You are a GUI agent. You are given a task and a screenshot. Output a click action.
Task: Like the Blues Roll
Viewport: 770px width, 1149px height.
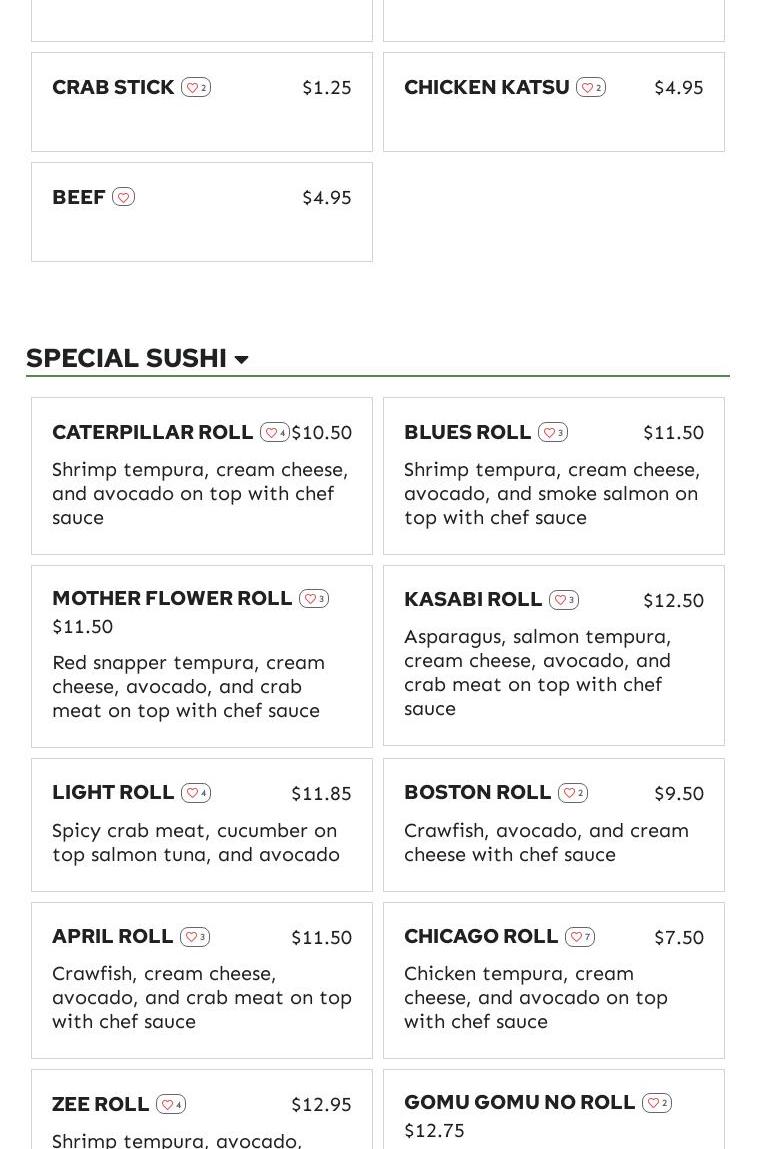(x=552, y=433)
